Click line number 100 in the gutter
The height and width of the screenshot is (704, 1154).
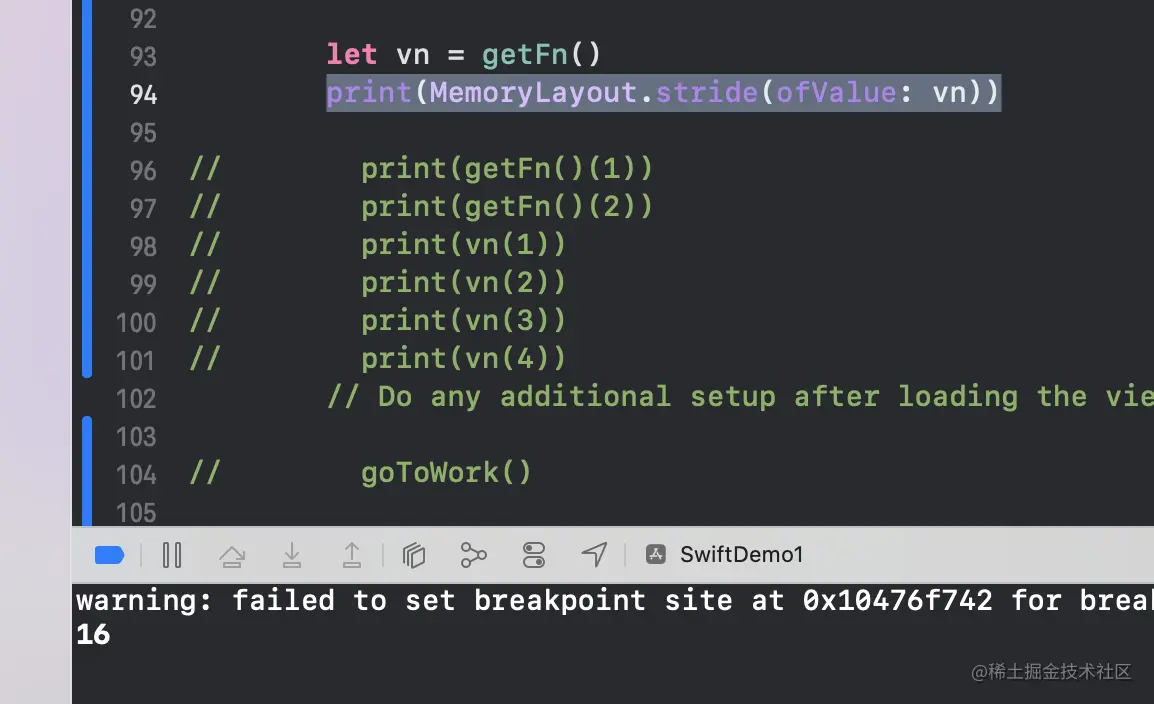(x=137, y=322)
